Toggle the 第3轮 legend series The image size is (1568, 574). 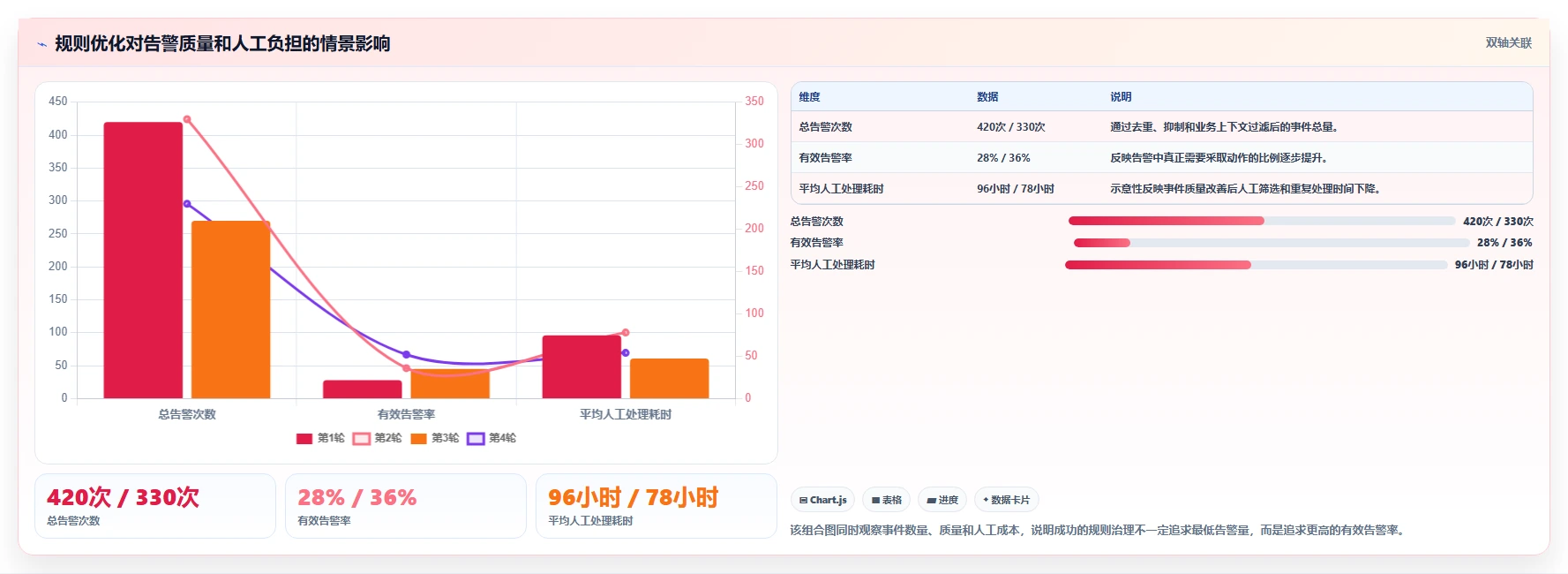pos(434,438)
